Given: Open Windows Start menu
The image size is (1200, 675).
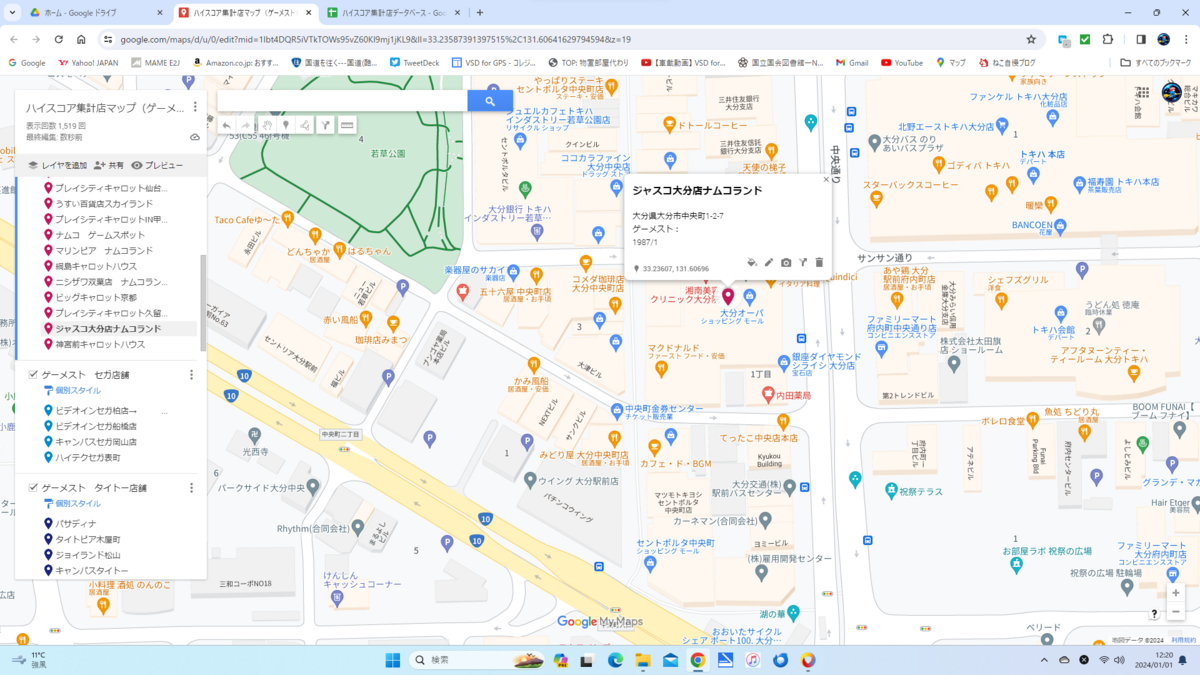Looking at the screenshot, I should tap(392, 660).
